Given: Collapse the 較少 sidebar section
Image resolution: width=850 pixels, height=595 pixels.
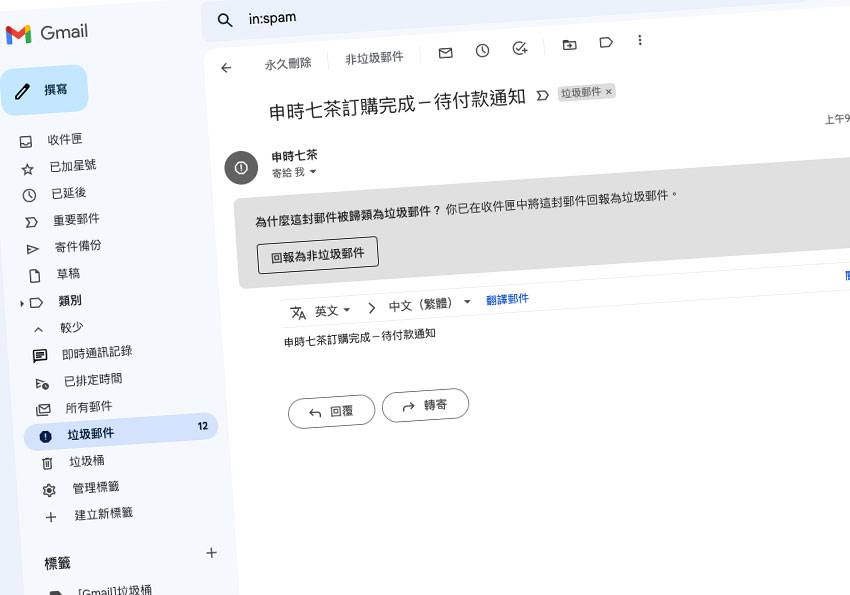Looking at the screenshot, I should click(38, 328).
